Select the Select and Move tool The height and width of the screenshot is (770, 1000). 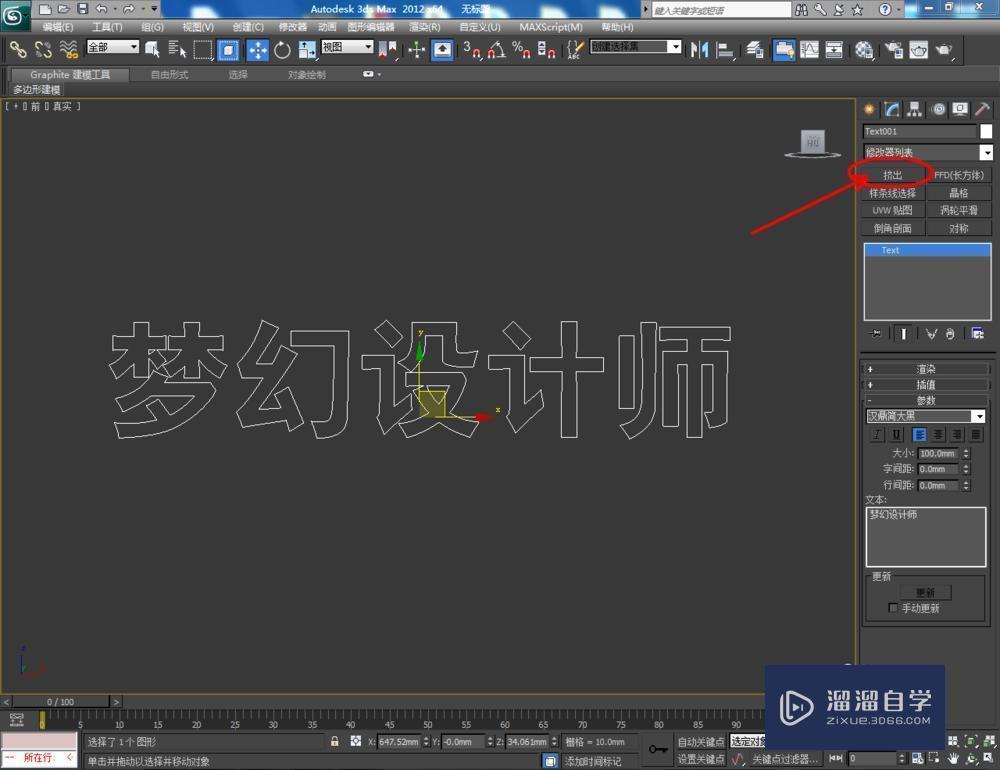258,50
